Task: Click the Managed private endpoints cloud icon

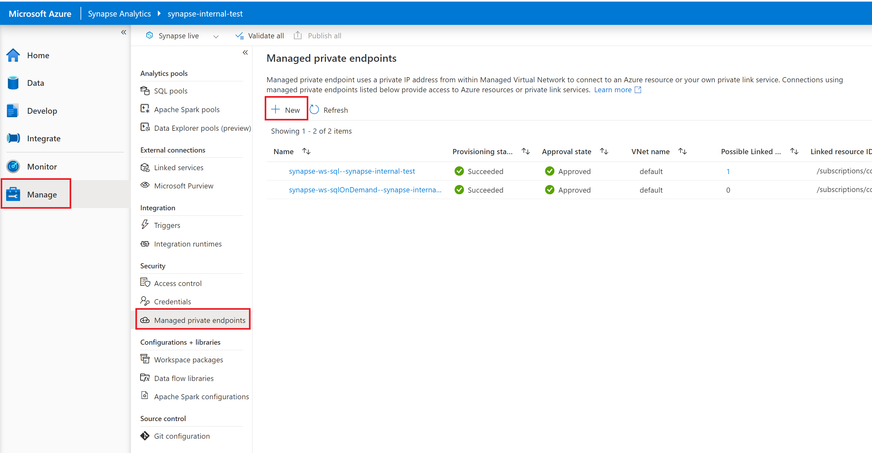Action: tap(145, 320)
